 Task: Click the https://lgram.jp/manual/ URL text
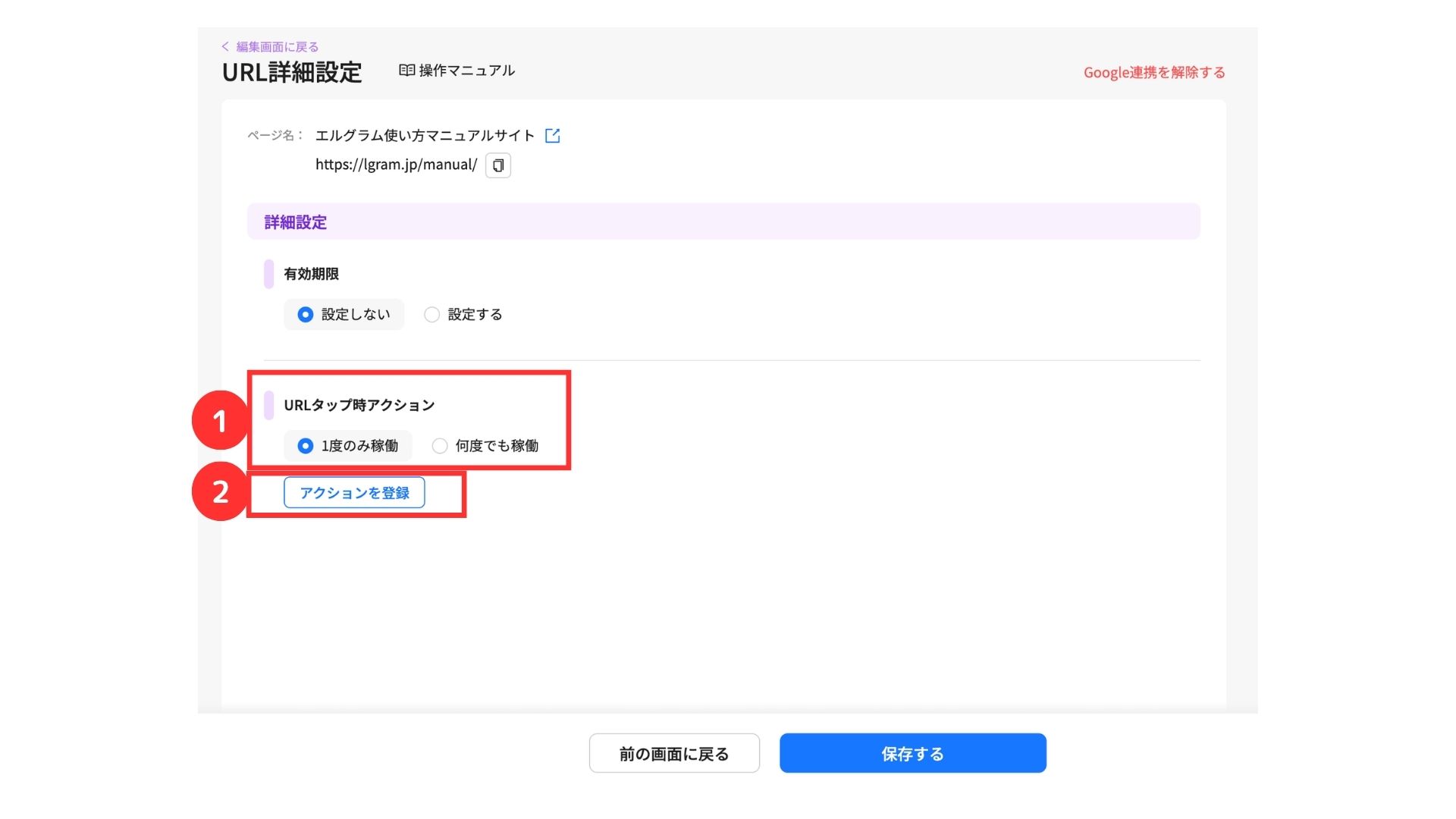[396, 165]
